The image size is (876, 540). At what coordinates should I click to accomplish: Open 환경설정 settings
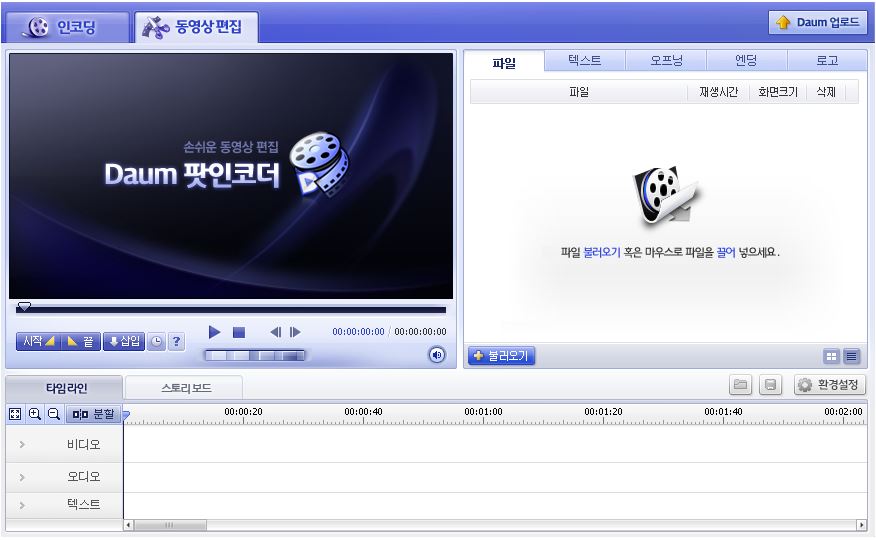pyautogui.click(x=830, y=385)
